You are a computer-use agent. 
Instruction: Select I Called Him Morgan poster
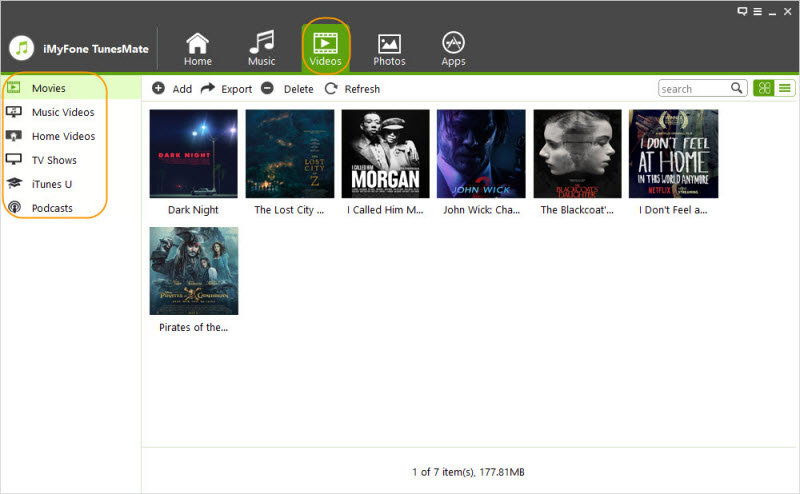[385, 154]
